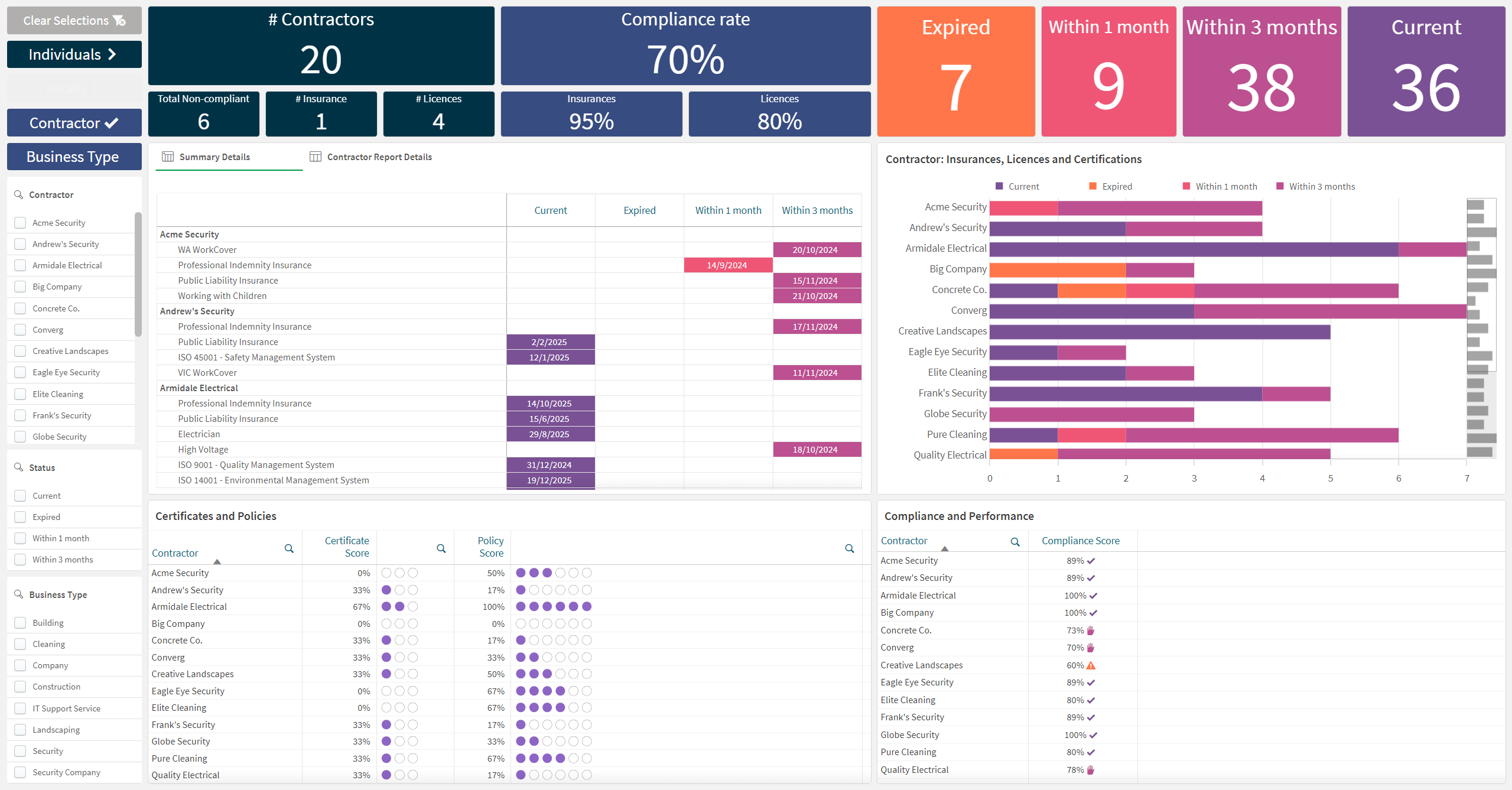Screen dimensions: 1512x790
Task: Click search icon next to Certificate Score column
Action: coord(441,548)
